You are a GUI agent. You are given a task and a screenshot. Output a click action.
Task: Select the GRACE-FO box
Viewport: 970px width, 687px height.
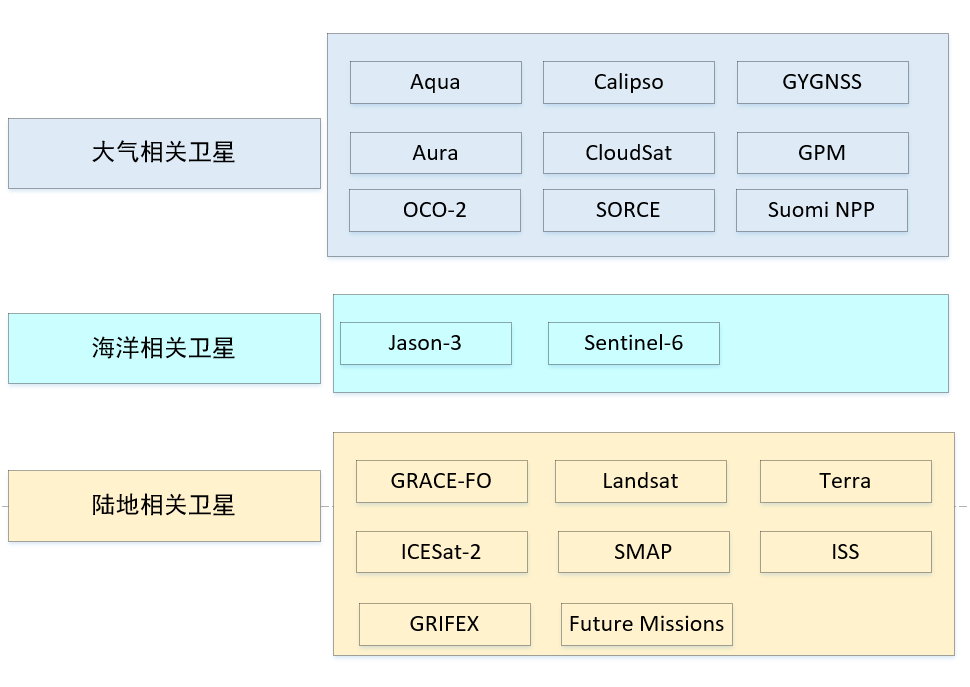click(x=442, y=481)
